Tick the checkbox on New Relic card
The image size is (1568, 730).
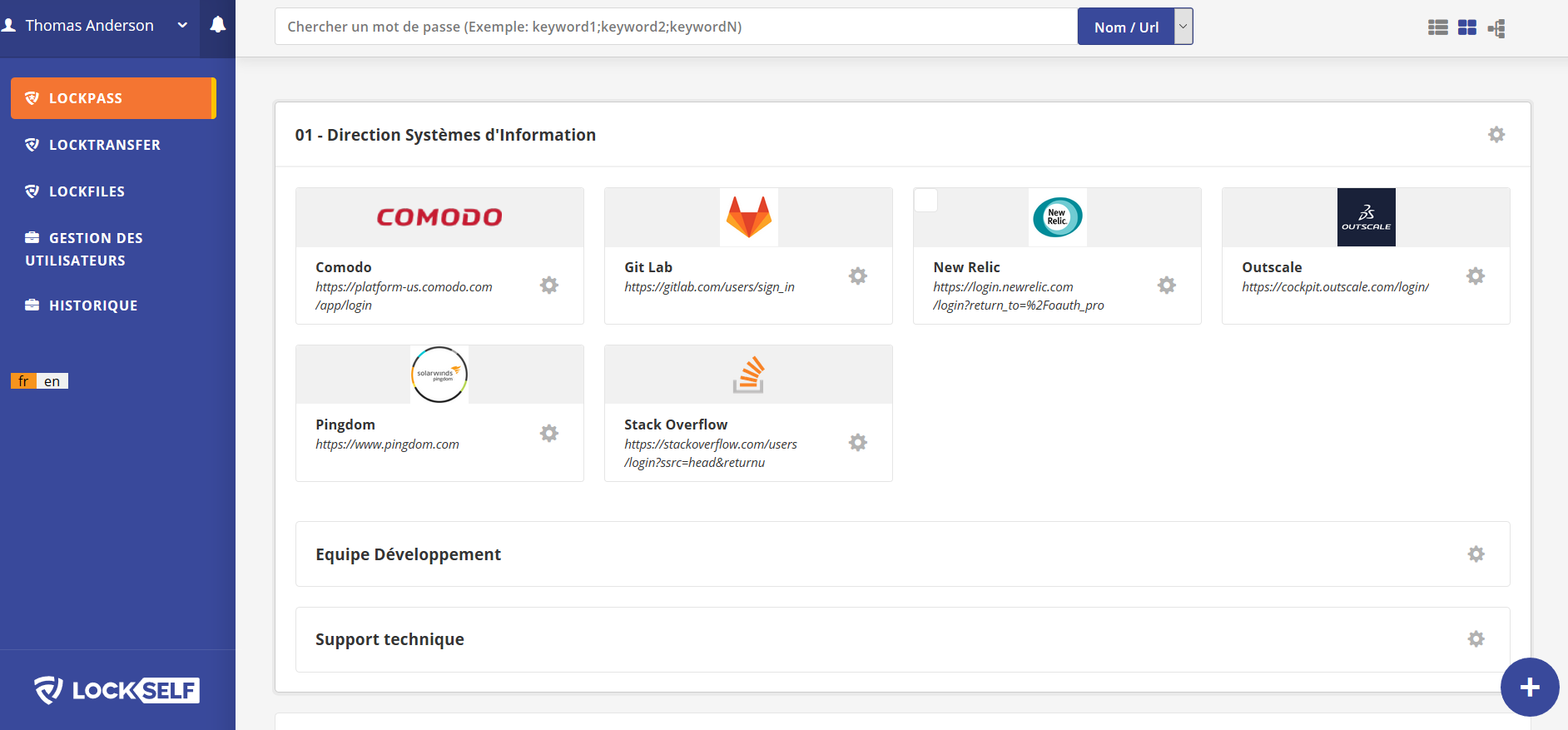coord(925,201)
